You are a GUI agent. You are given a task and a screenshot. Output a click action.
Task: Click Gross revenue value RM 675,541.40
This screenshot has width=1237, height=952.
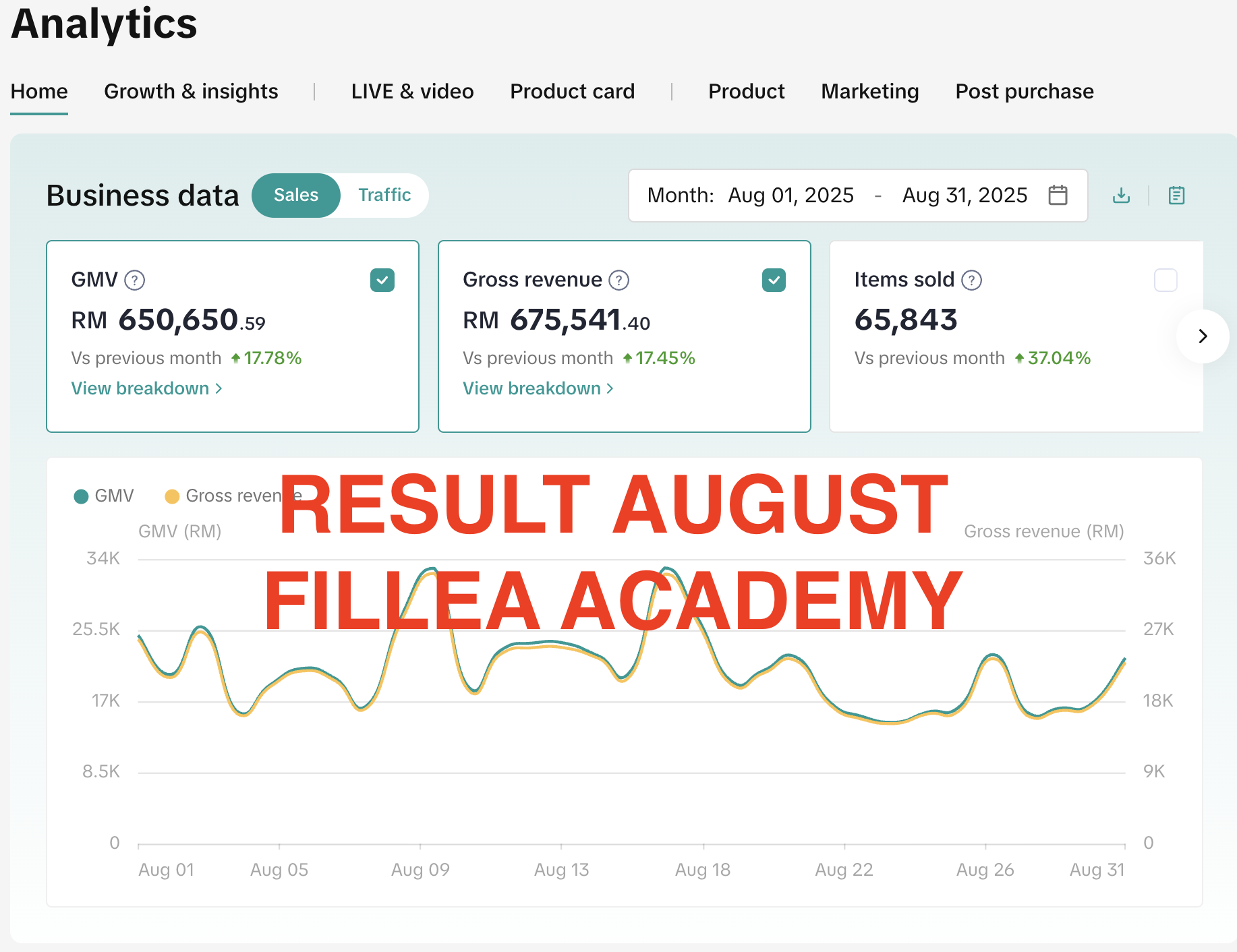pyautogui.click(x=556, y=320)
